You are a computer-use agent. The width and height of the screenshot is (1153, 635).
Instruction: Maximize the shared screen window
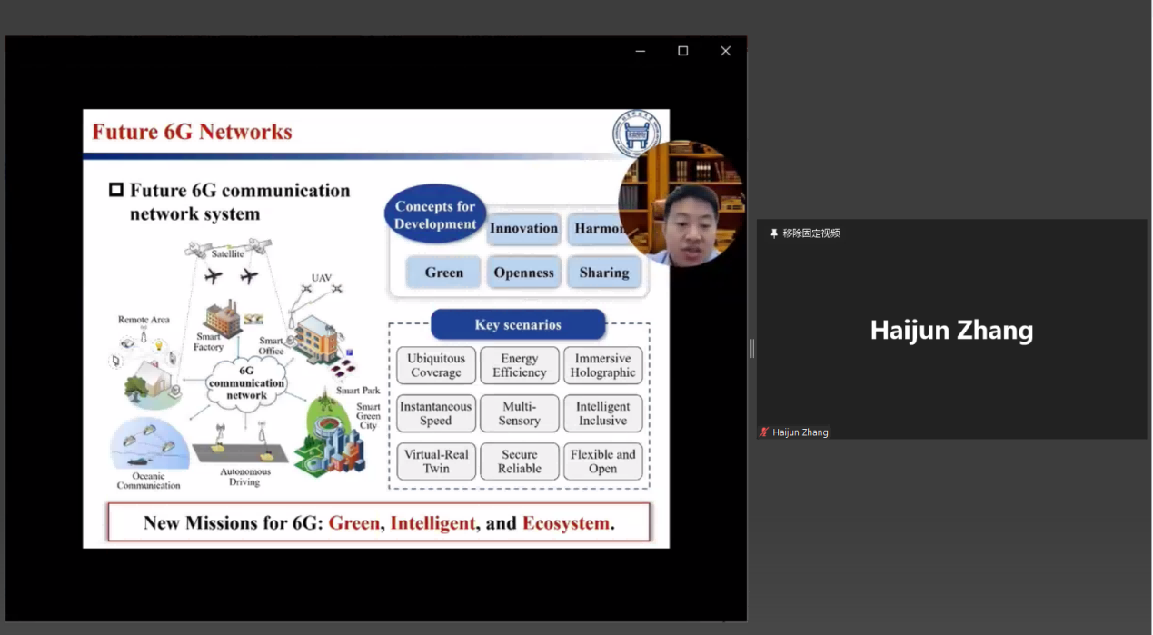[683, 51]
